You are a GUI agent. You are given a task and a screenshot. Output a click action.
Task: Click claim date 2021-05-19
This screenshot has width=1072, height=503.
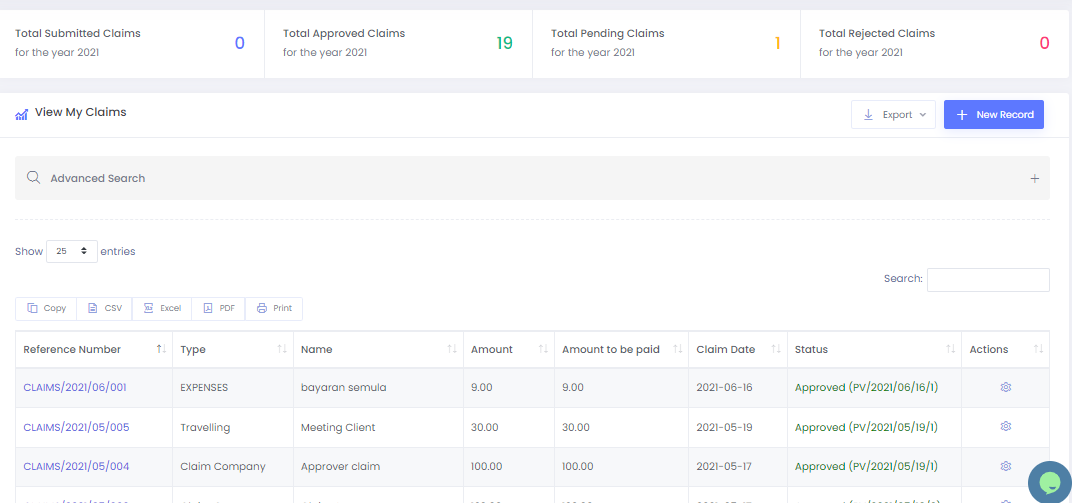coord(724,427)
